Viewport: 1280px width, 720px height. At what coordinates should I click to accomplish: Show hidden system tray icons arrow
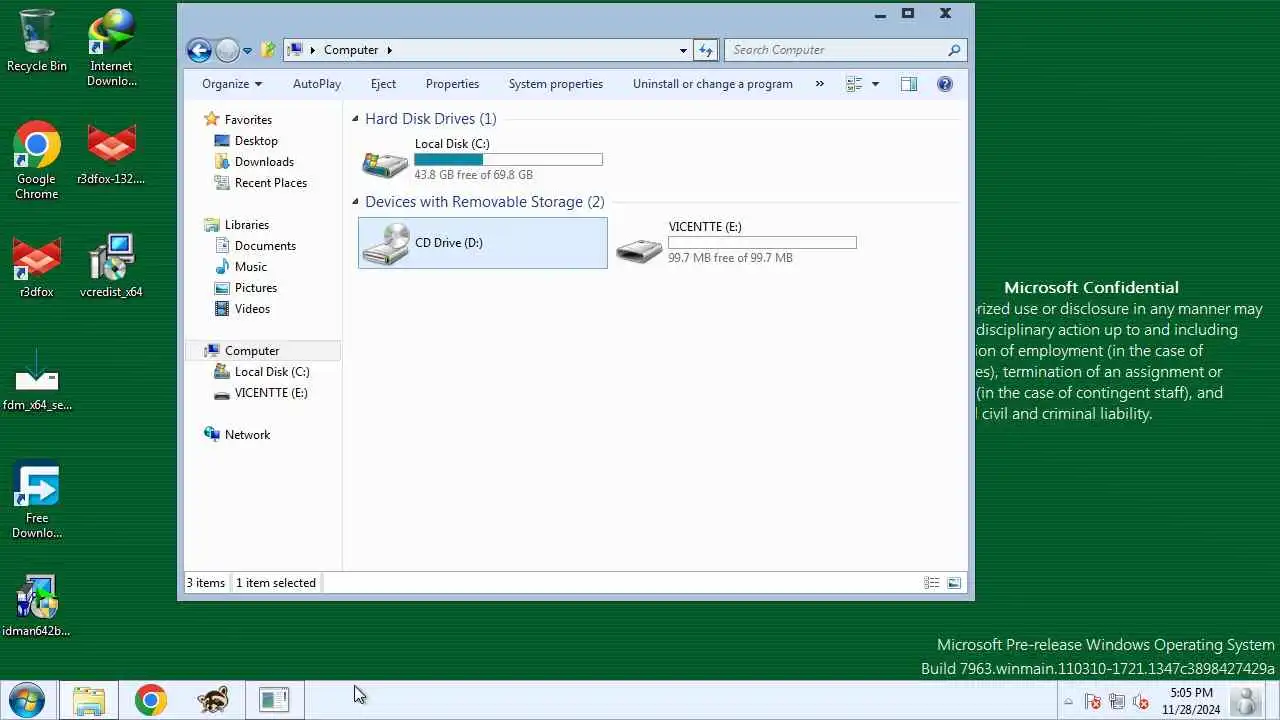point(1068,702)
